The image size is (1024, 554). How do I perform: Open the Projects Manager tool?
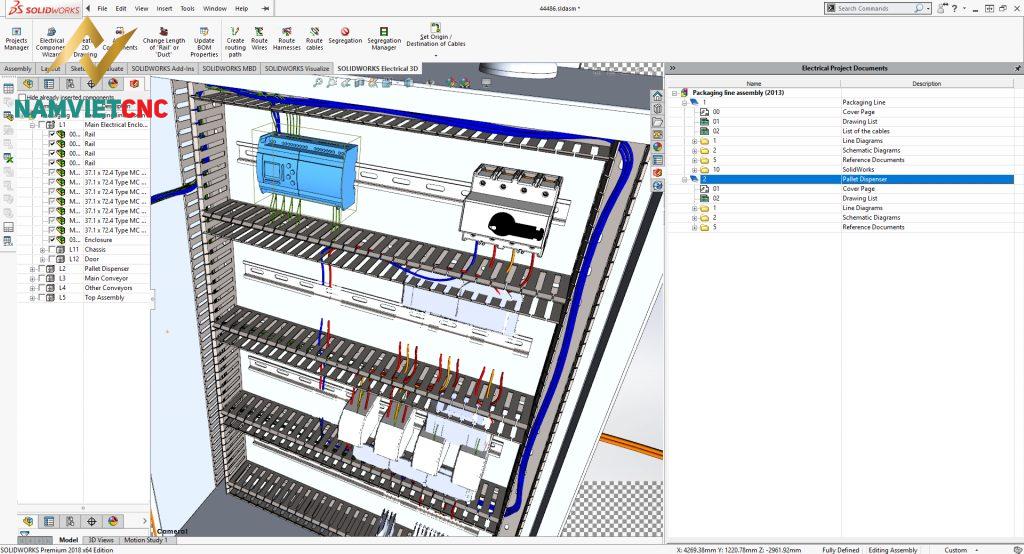[x=16, y=39]
